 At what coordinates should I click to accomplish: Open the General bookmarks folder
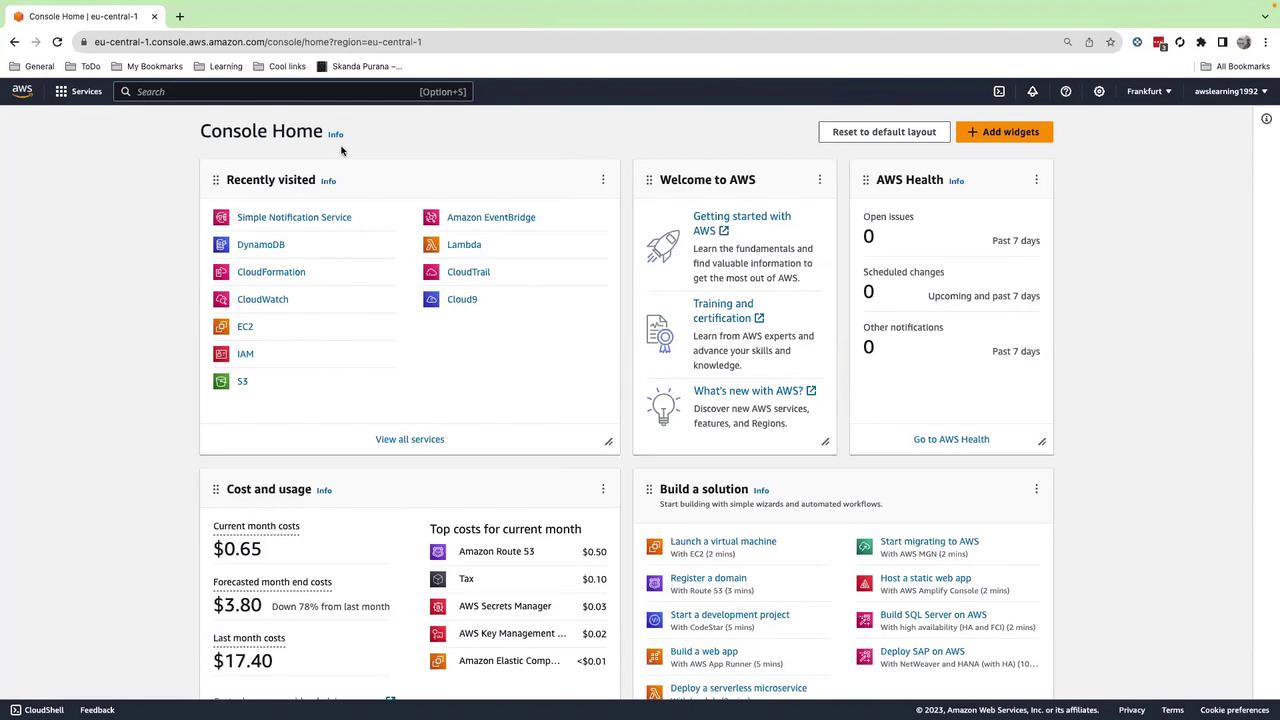31,66
